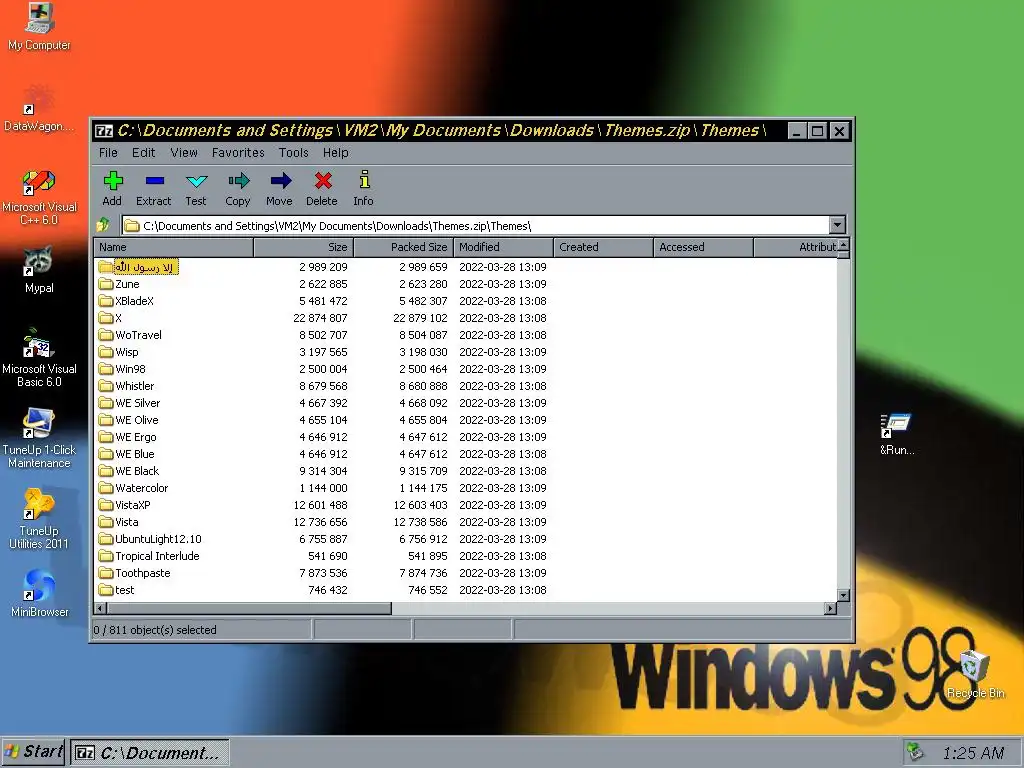The image size is (1024, 768).
Task: Sort by Packed Size column header
Action: click(x=404, y=247)
